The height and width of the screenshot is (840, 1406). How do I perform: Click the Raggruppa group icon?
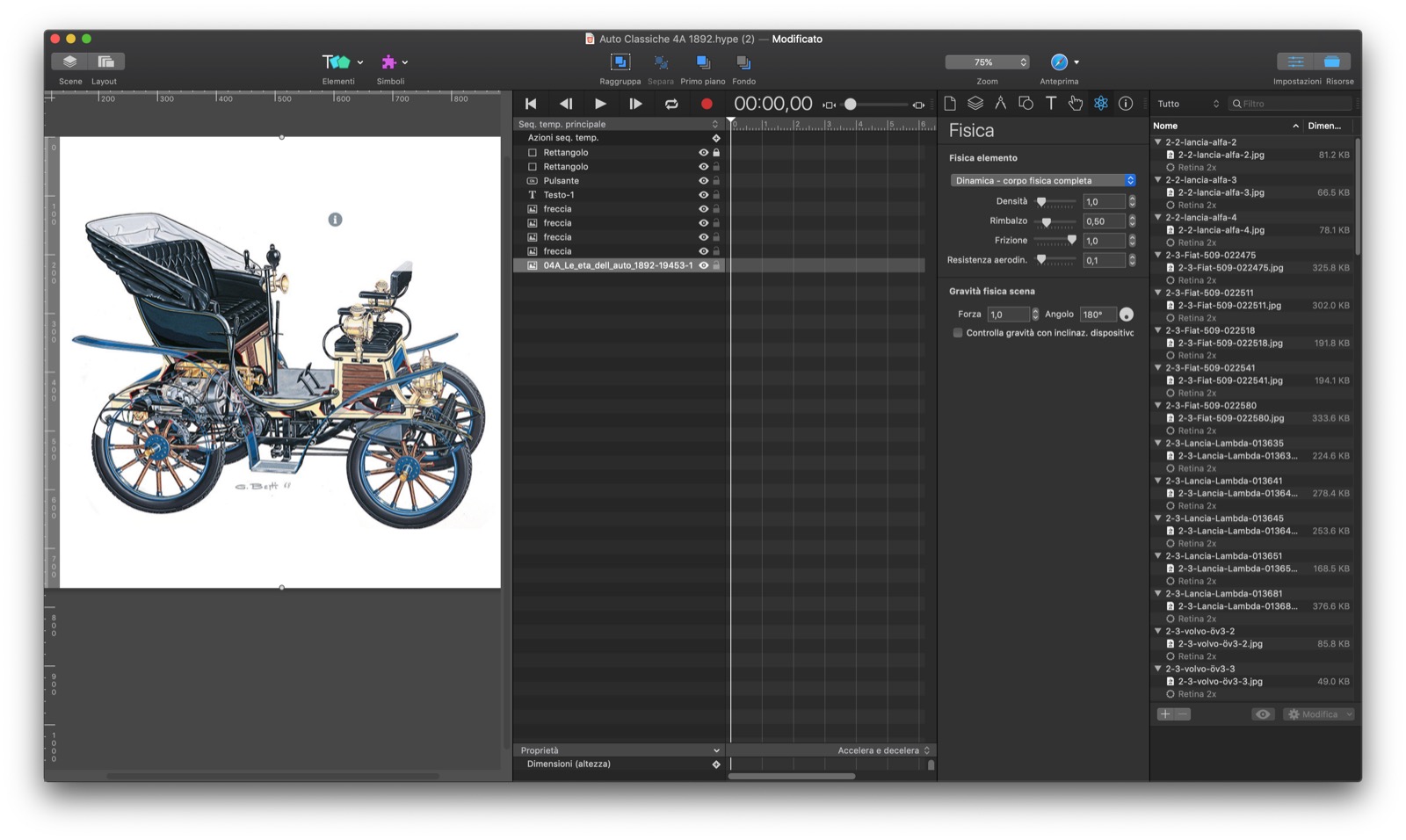tap(620, 62)
